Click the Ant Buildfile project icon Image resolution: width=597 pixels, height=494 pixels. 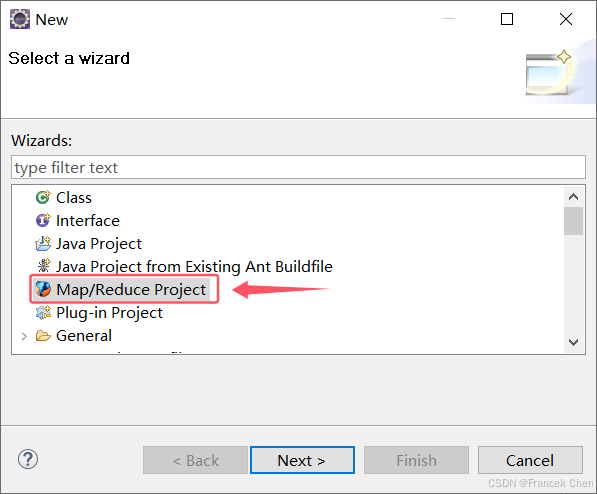(x=43, y=266)
